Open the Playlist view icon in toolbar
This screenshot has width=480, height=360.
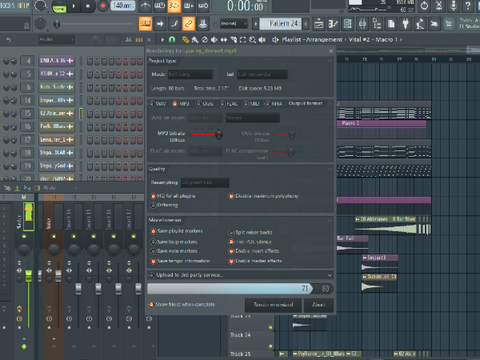pos(319,24)
